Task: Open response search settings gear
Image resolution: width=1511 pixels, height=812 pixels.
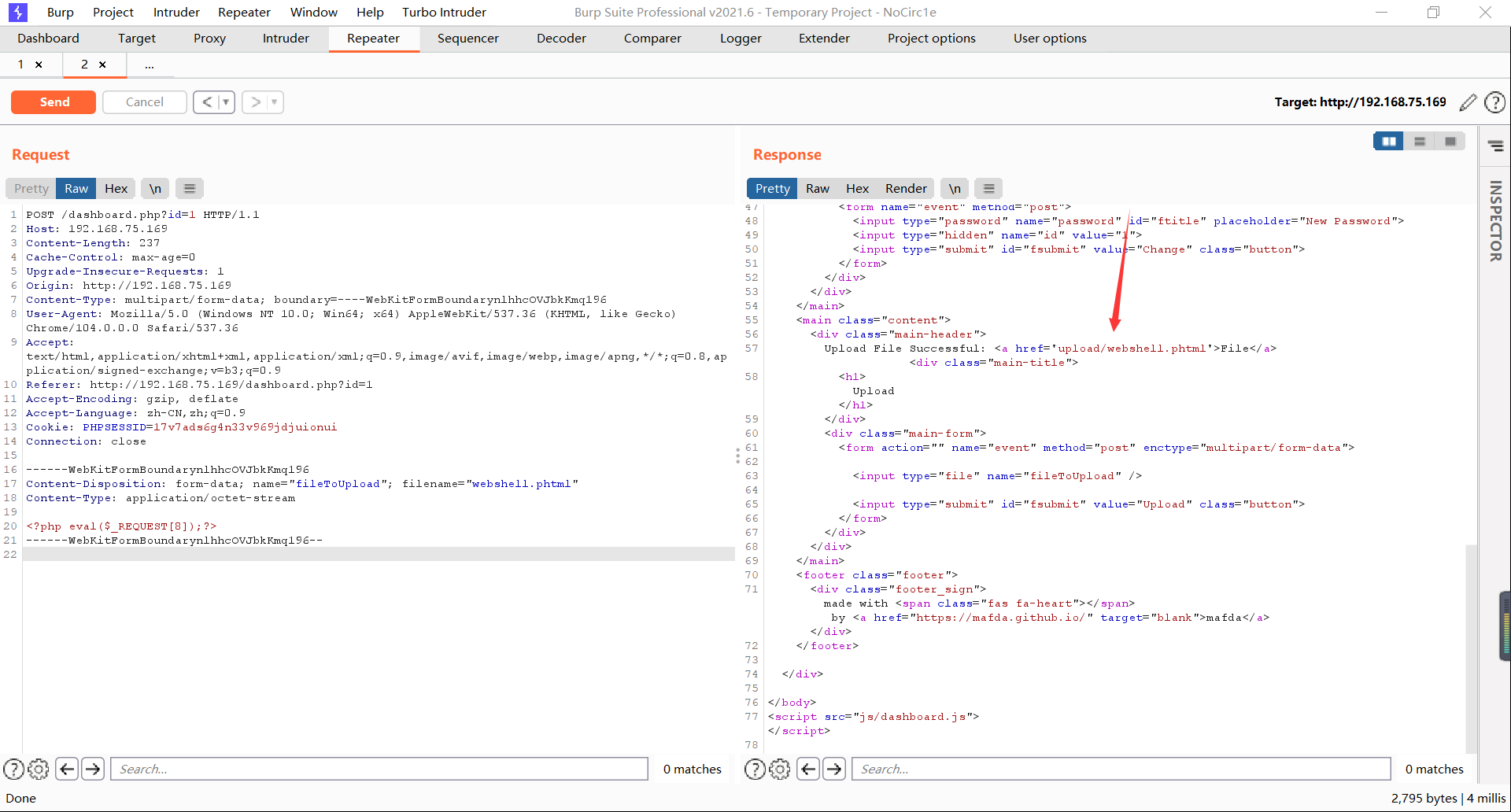Action: [x=780, y=769]
